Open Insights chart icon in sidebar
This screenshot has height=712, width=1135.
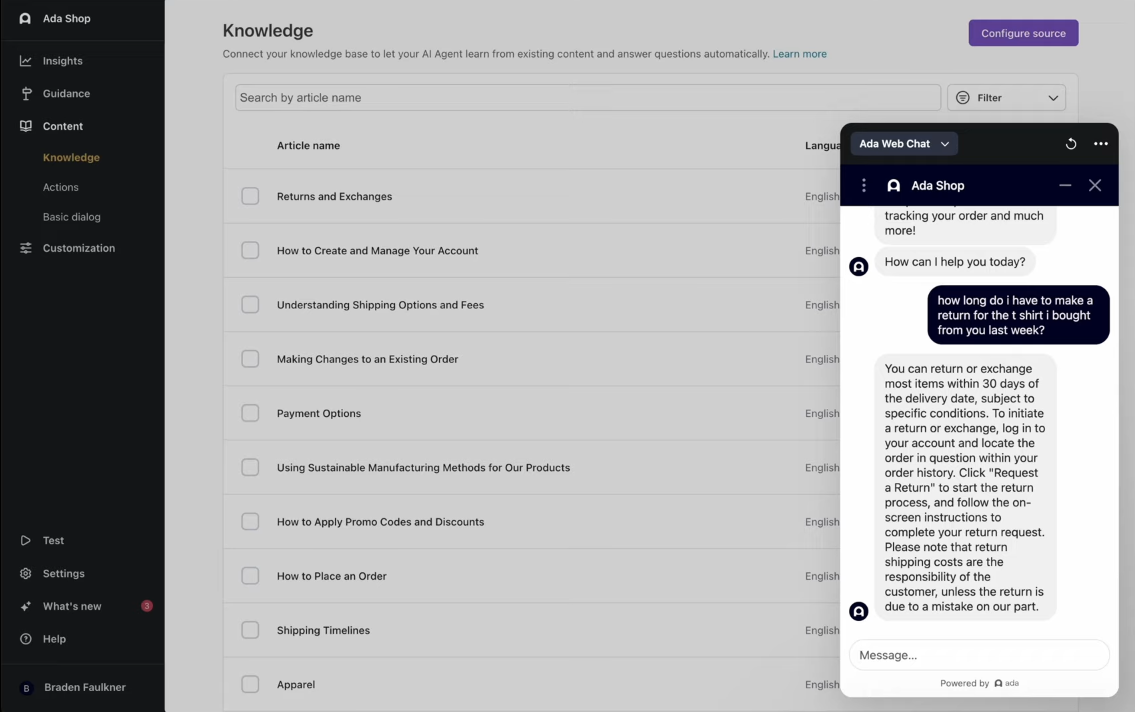pos(25,61)
